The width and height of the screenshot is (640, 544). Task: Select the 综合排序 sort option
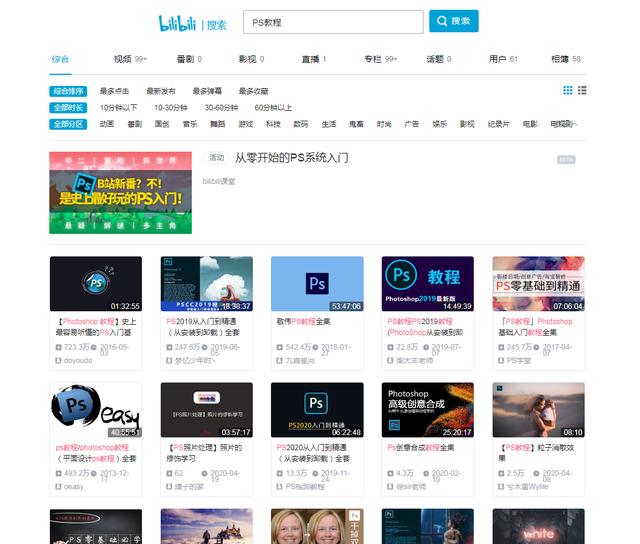coord(68,91)
